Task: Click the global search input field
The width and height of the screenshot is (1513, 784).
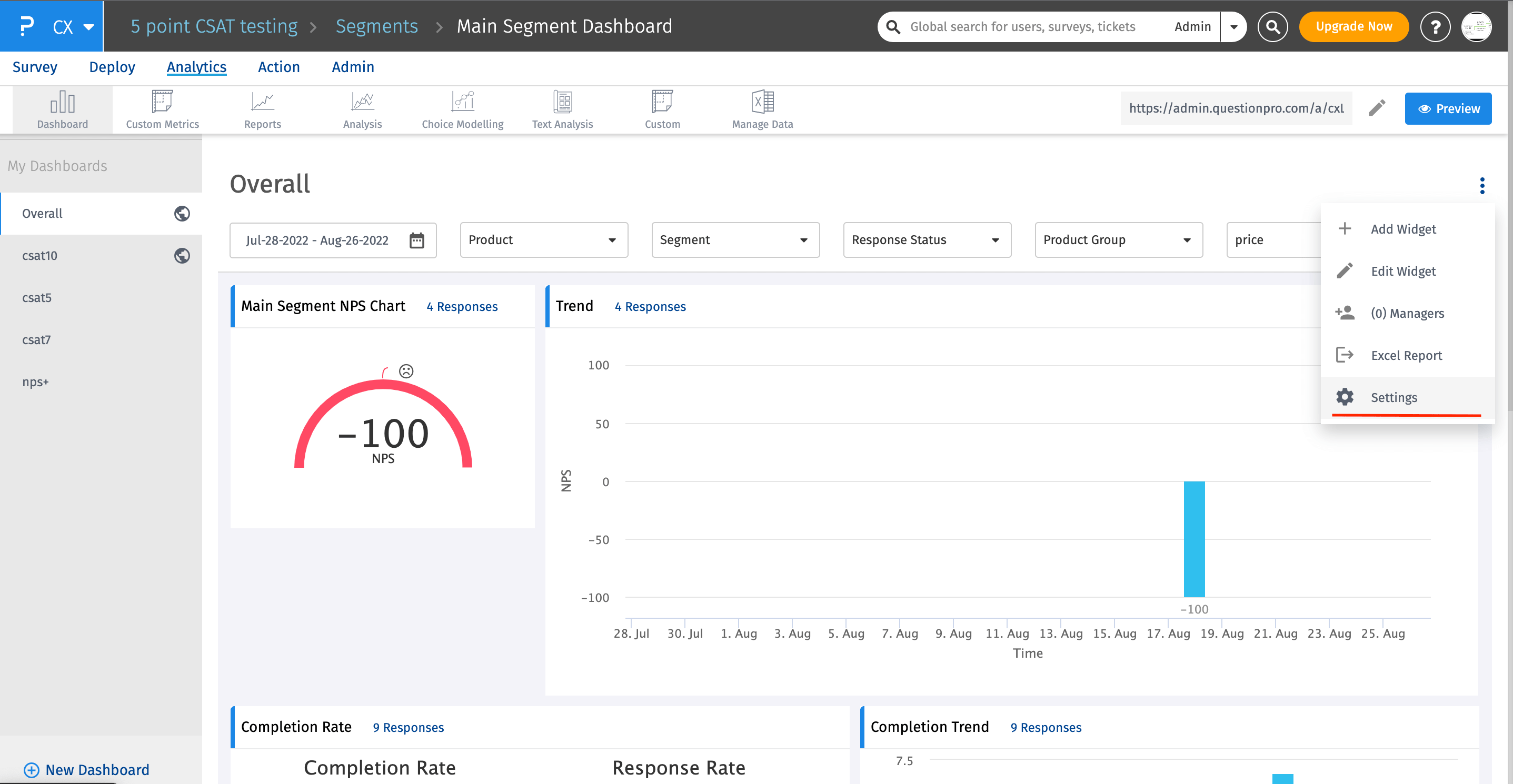Action: click(1022, 27)
